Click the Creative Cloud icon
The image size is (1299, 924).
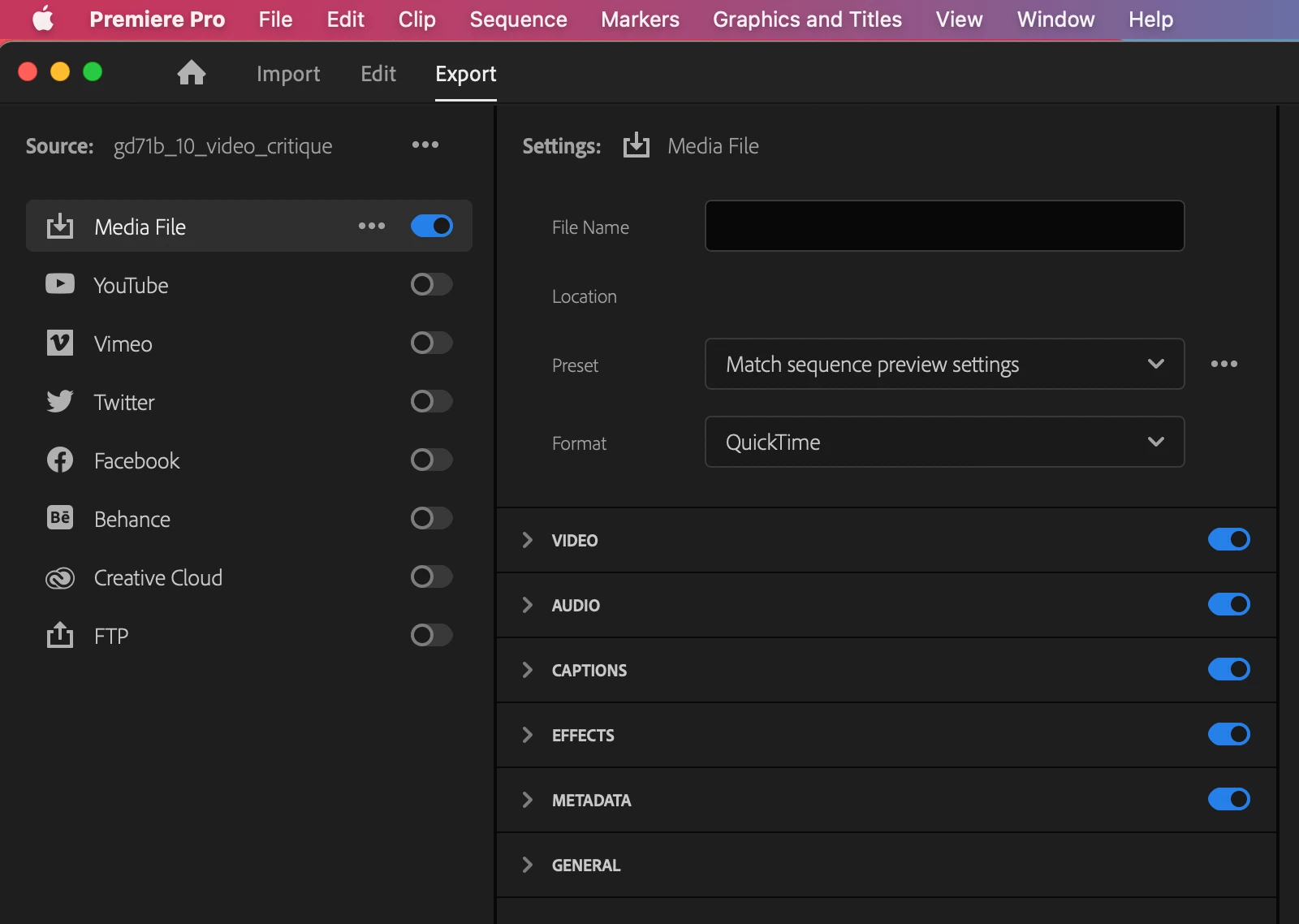pos(60,577)
